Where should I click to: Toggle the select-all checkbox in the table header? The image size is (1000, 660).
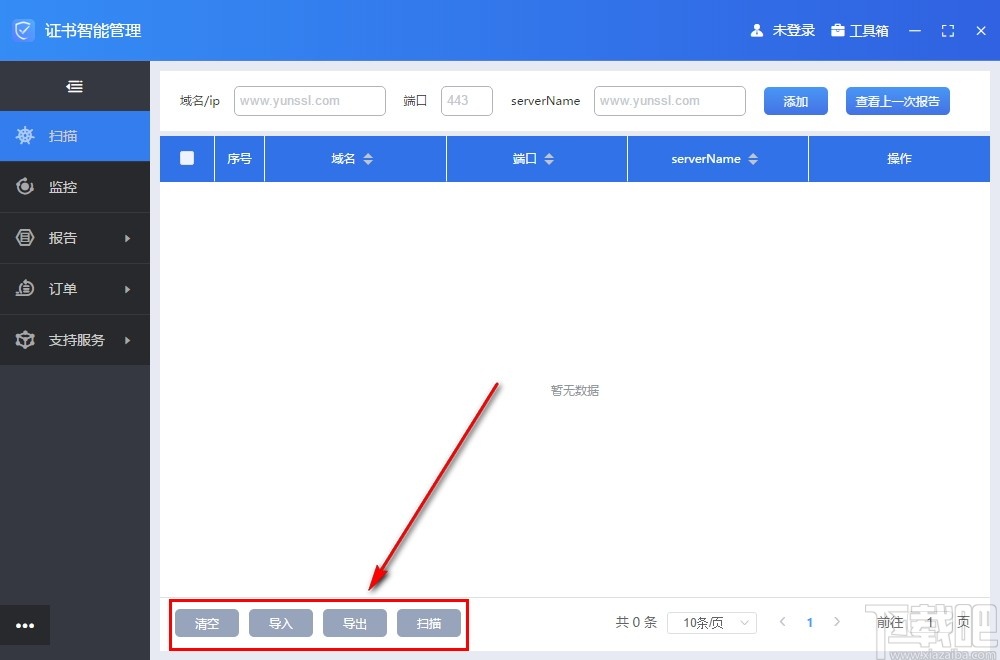(x=186, y=158)
